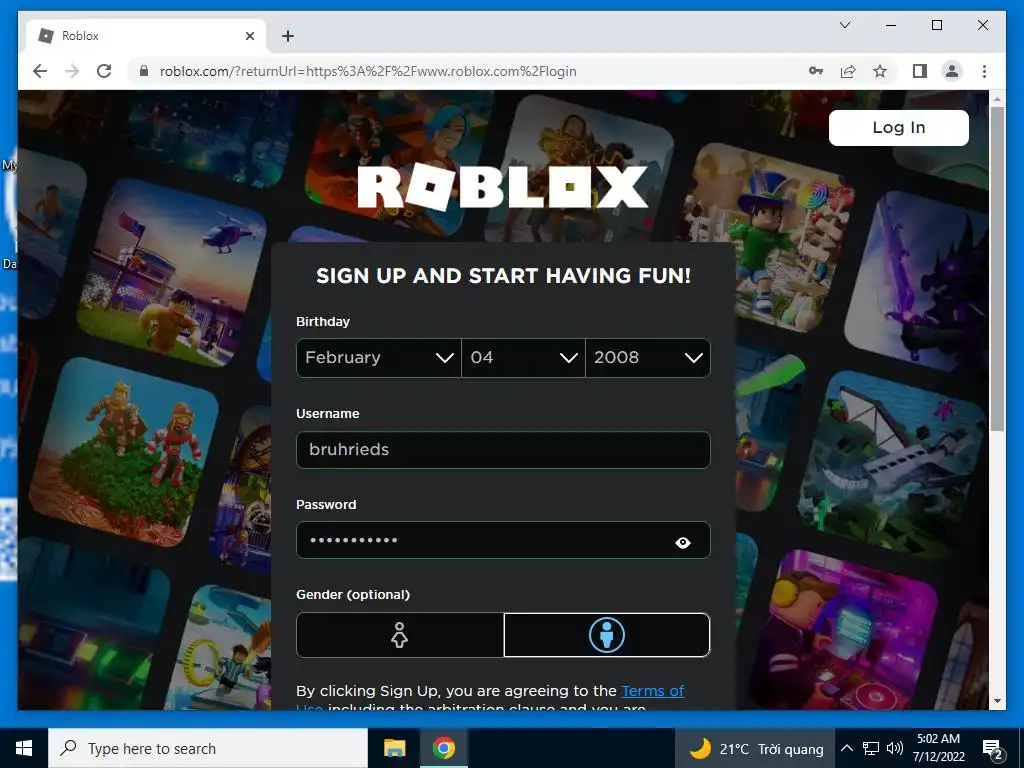This screenshot has width=1024, height=768.
Task: Open saved passwords key icon
Action: [816, 71]
